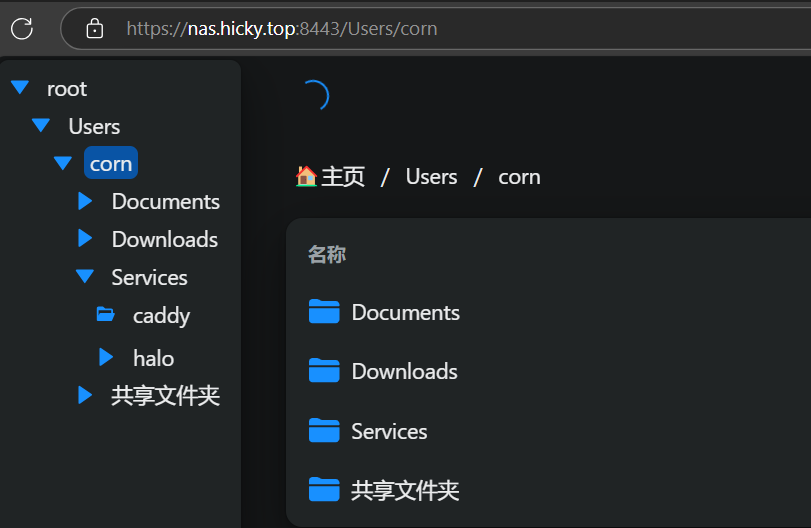Open Documents folder in file list

[x=406, y=313]
